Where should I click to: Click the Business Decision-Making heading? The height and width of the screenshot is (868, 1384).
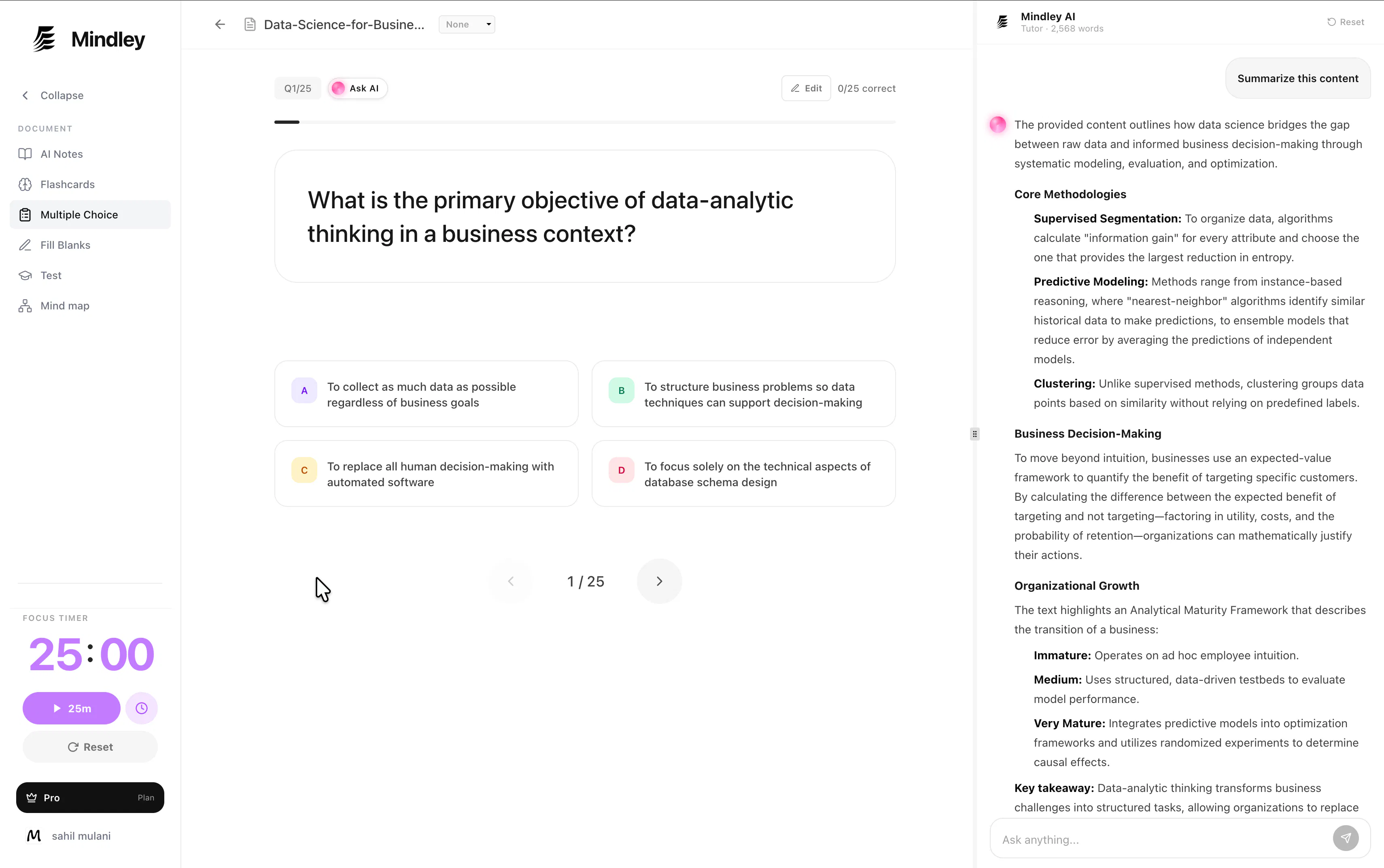coord(1087,434)
